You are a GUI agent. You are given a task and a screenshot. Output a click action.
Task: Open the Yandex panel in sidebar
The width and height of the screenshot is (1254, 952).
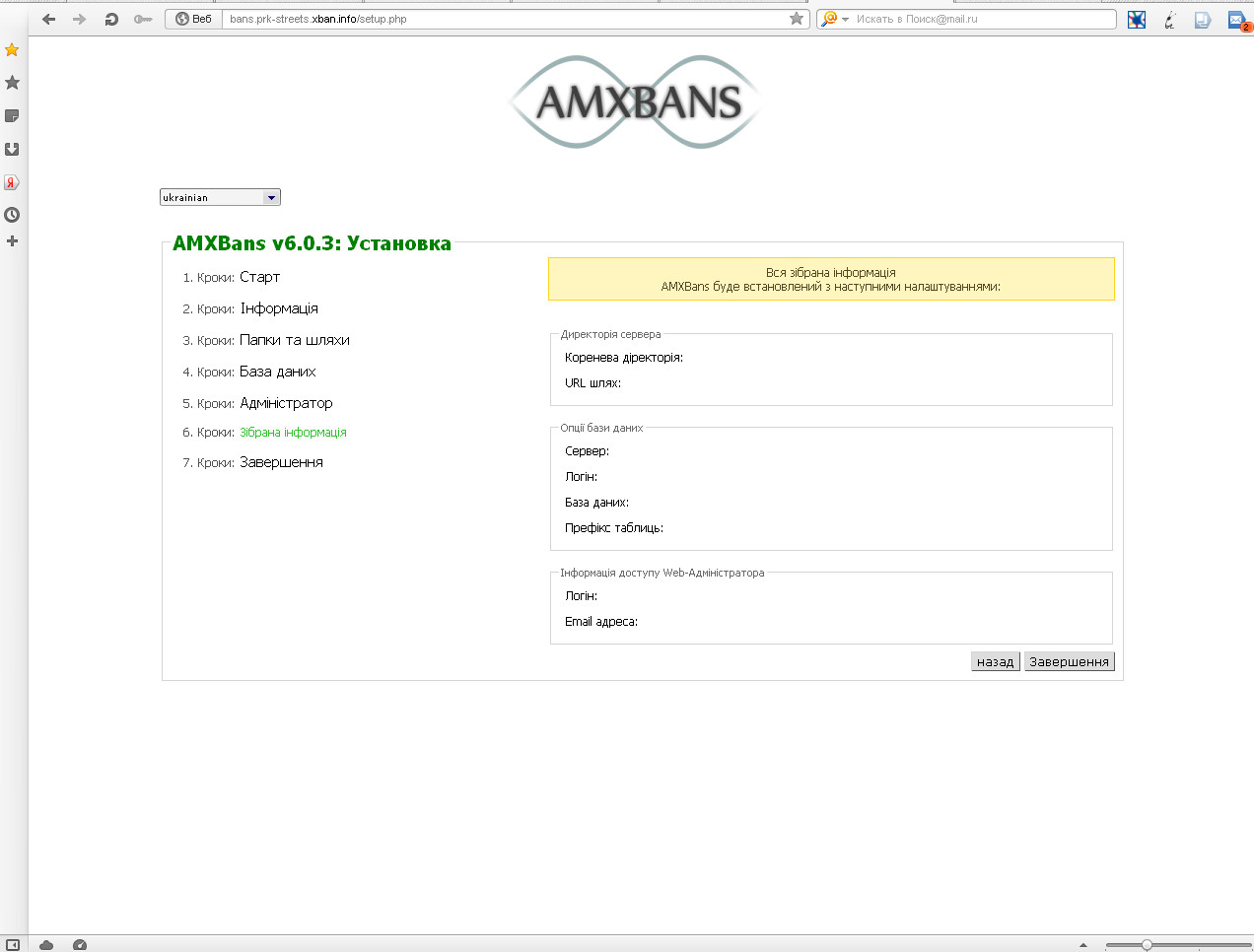tap(12, 182)
